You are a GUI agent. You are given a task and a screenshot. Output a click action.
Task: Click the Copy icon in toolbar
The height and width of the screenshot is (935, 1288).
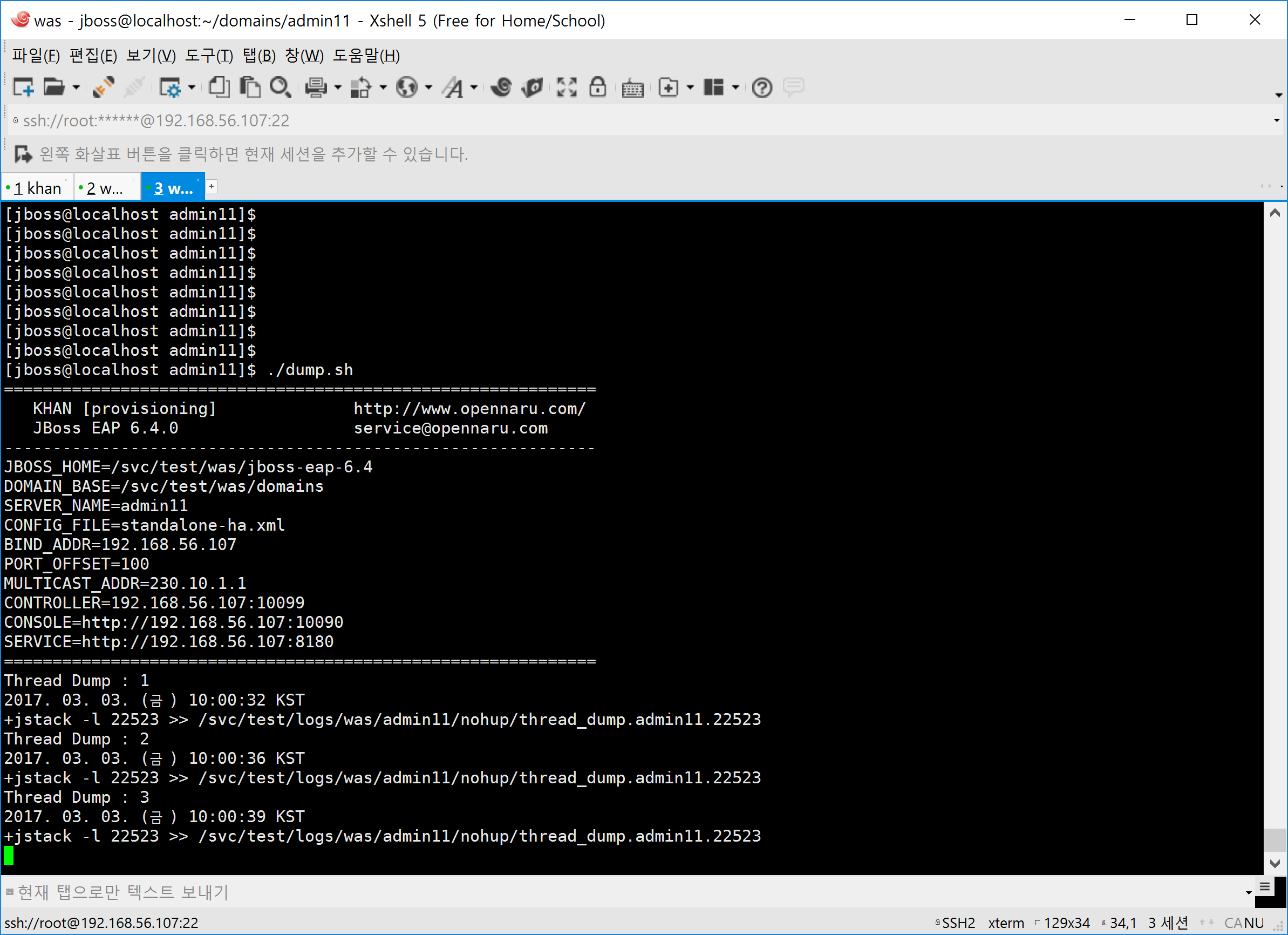219,87
